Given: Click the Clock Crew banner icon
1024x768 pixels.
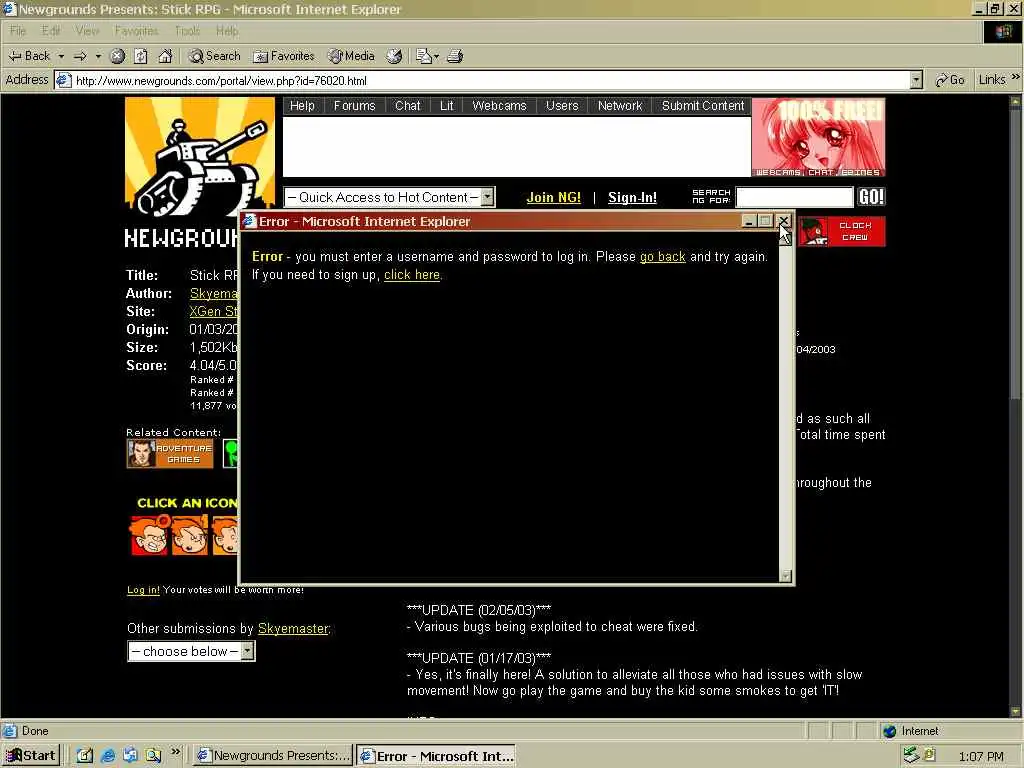Looking at the screenshot, I should pos(842,231).
